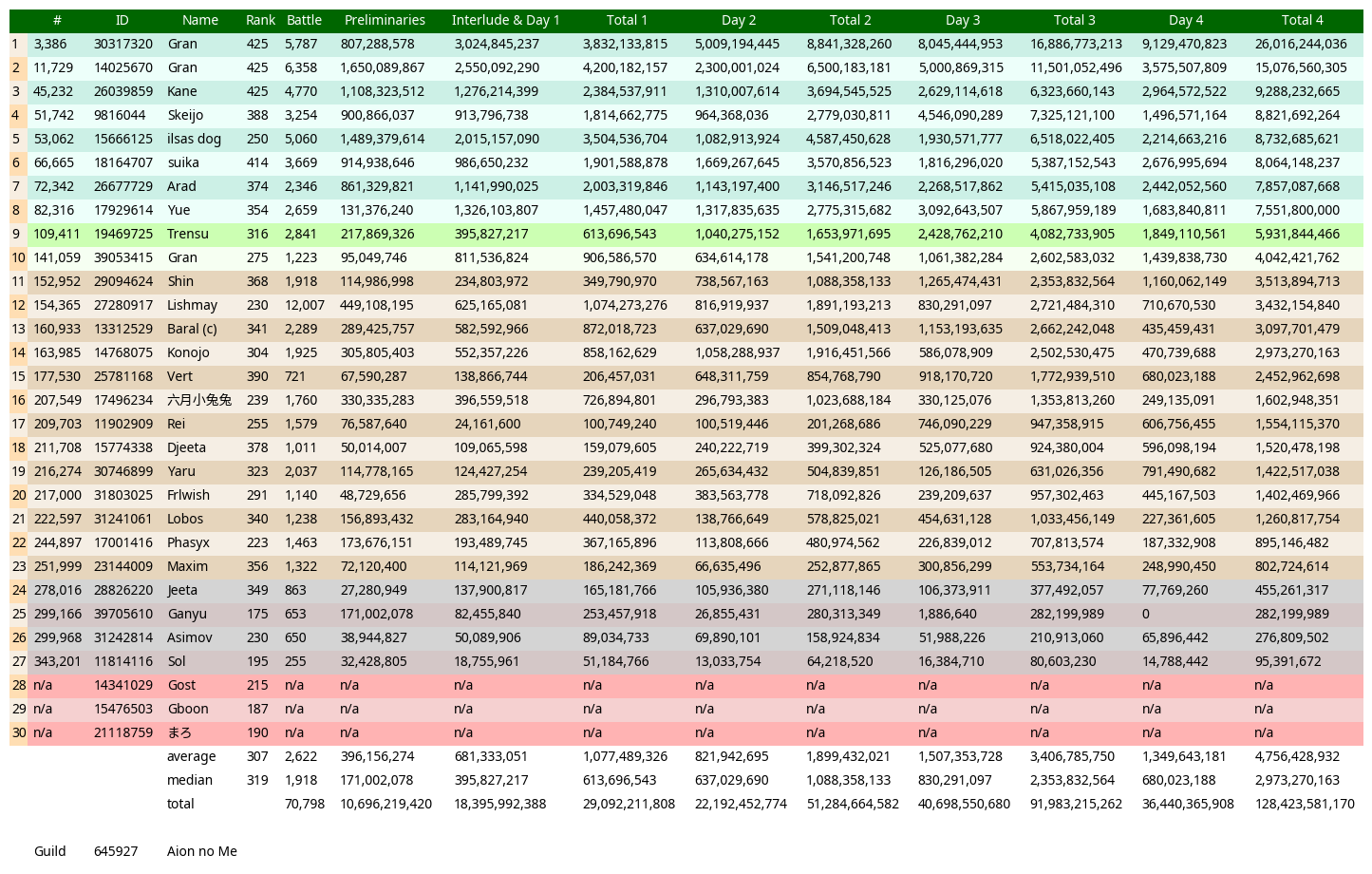Screen dimensions: 1372x874
Task: Click the name Konojo
Action: 188,352
